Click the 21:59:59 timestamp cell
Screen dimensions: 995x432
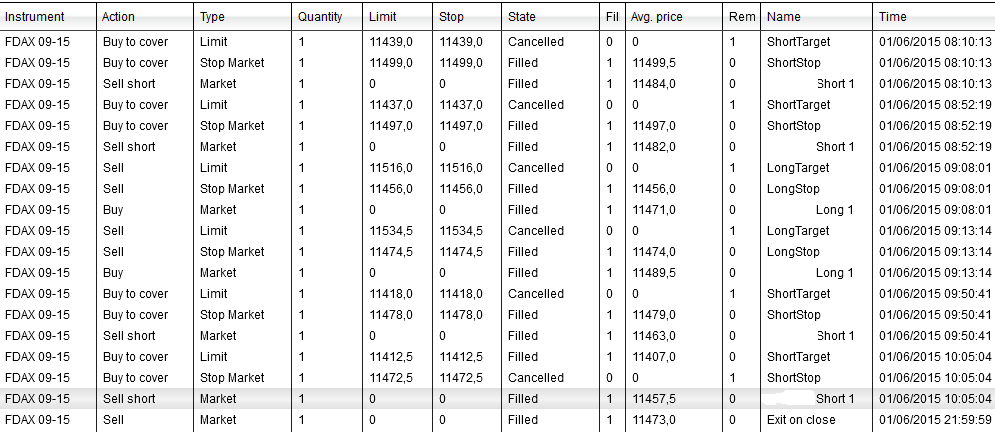935,420
